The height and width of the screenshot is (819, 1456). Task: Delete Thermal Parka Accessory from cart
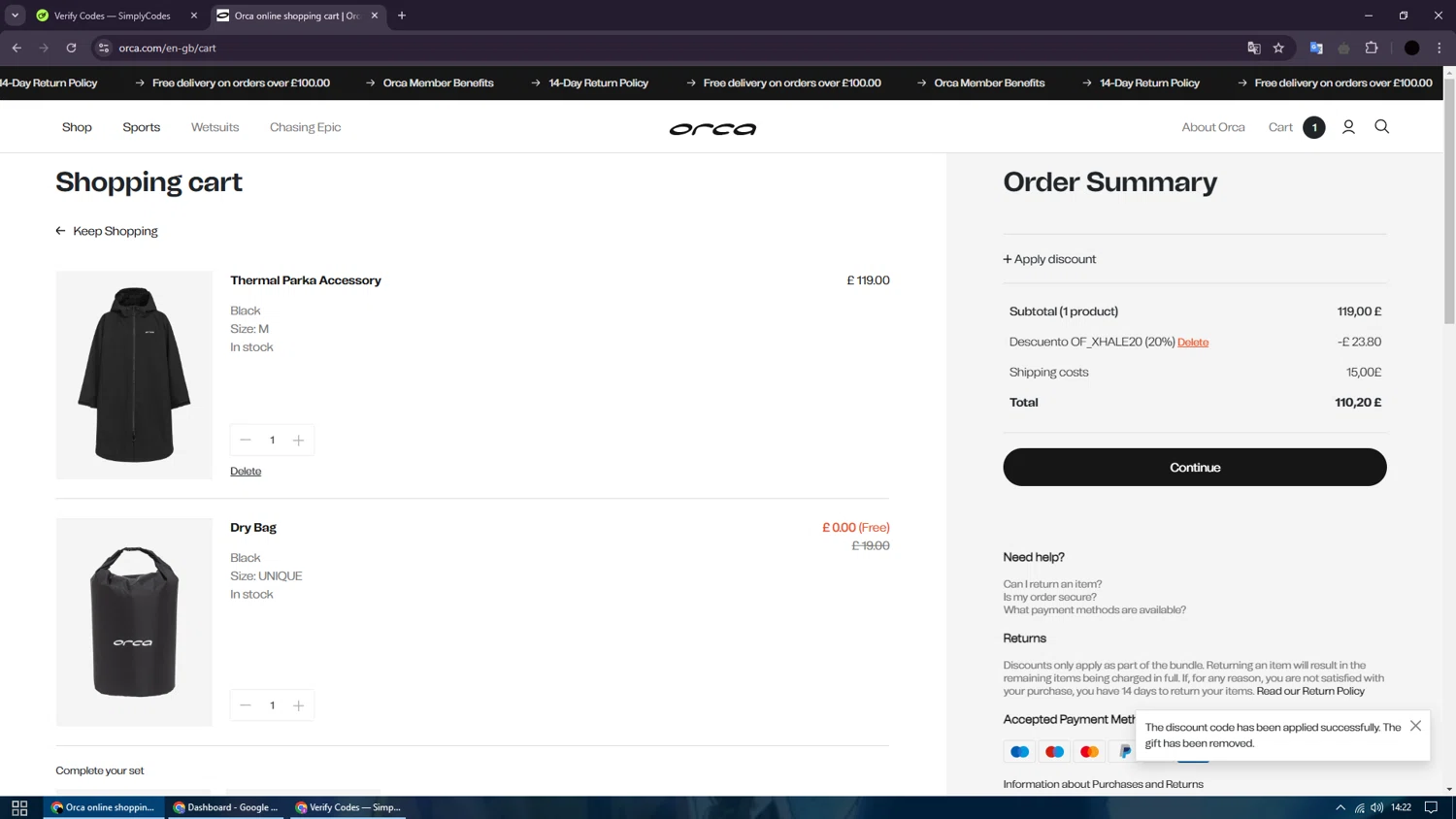pyautogui.click(x=246, y=472)
